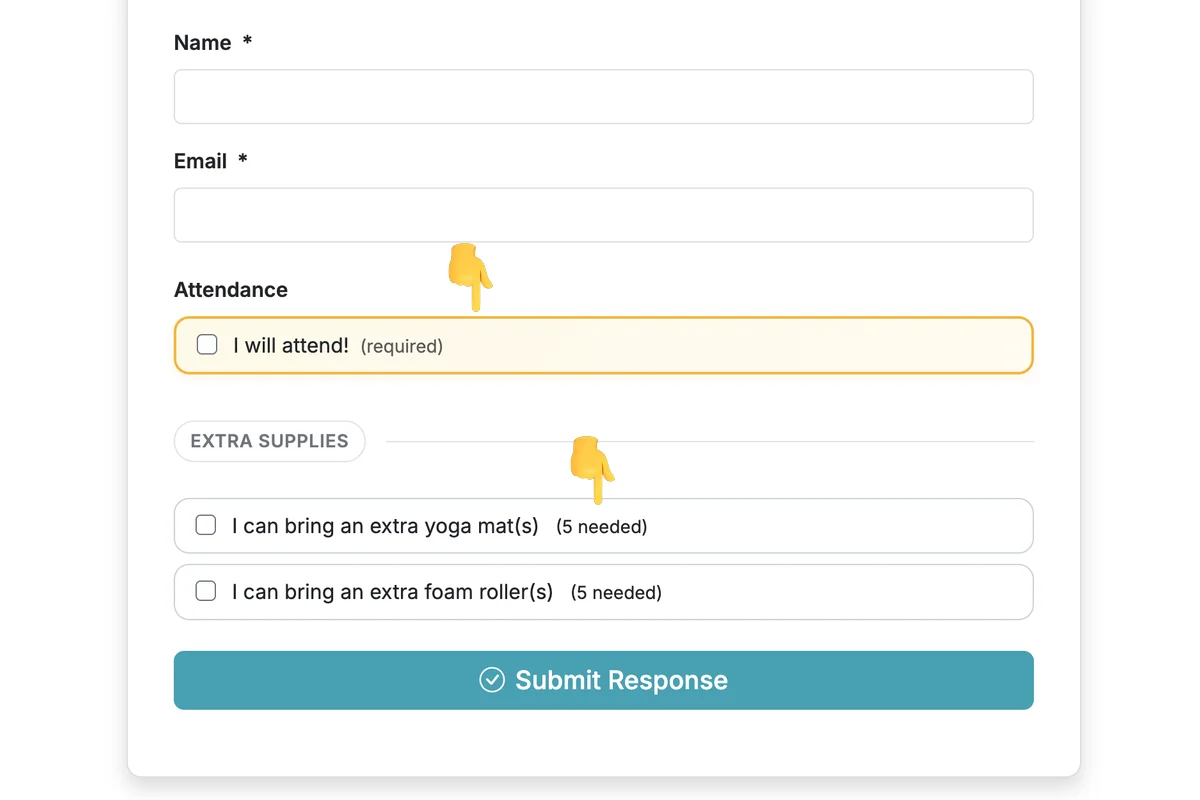Click the "extra yoga mat(s)" label text
1200x800 pixels.
point(385,525)
